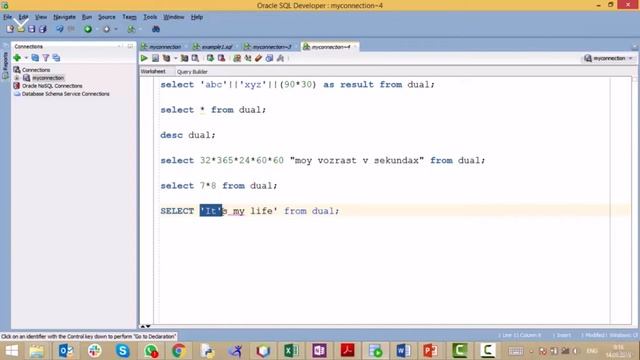Click the Unshared SQL Worksheet icon
The height and width of the screenshot is (360, 640).
click(237, 58)
